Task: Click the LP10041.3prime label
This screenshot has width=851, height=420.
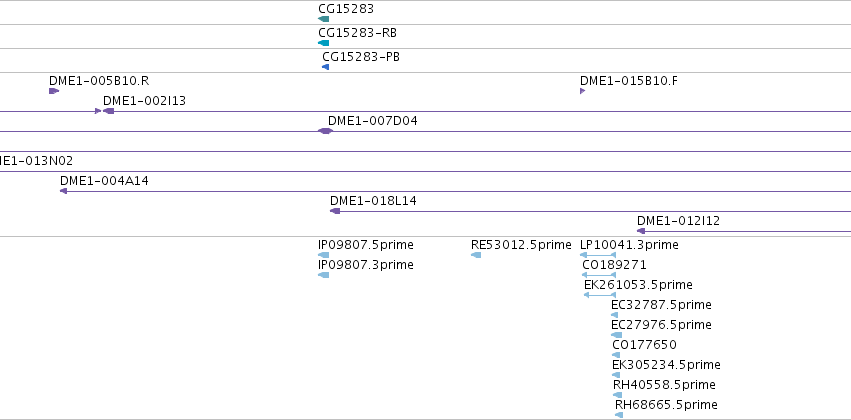Action: pyautogui.click(x=629, y=245)
